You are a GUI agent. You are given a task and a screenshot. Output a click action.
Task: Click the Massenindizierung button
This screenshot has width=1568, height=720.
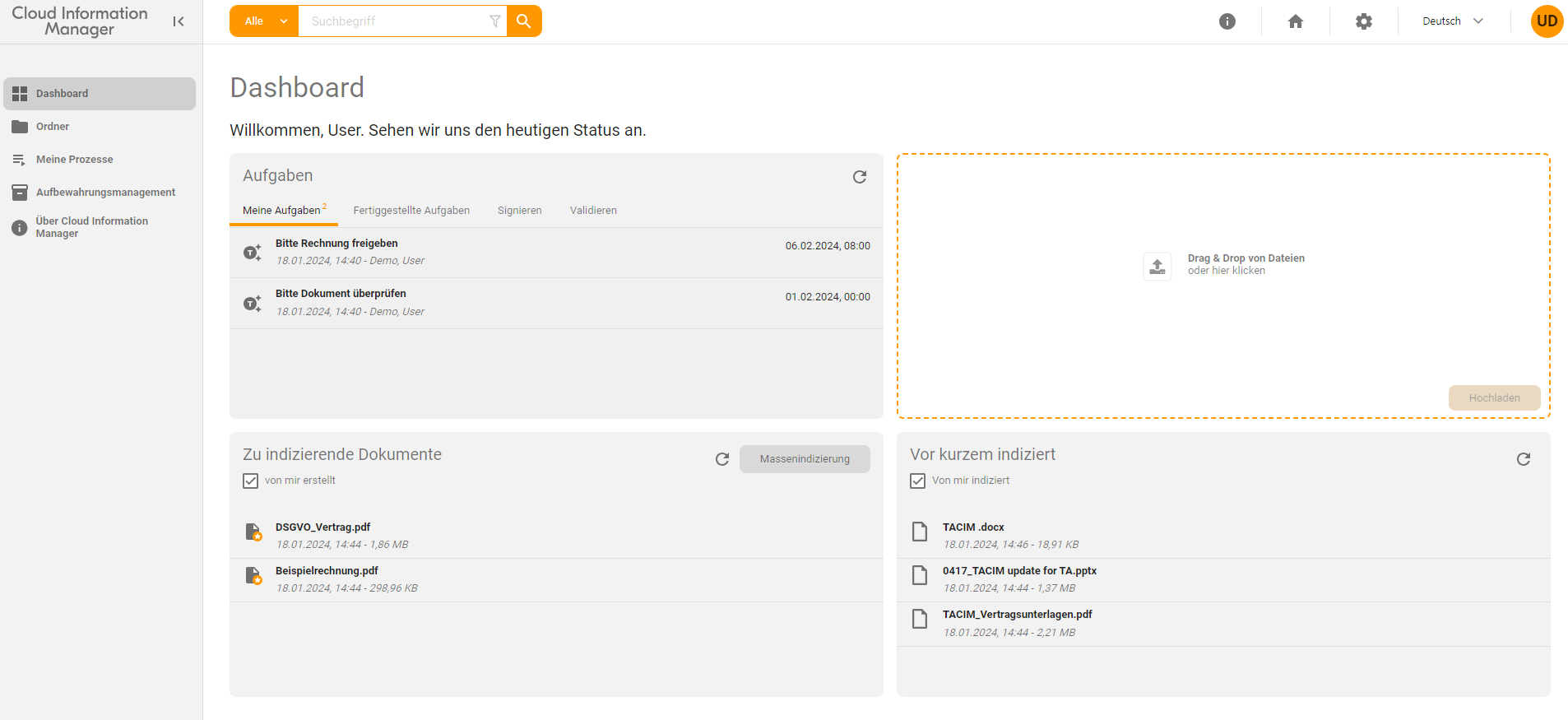(804, 459)
